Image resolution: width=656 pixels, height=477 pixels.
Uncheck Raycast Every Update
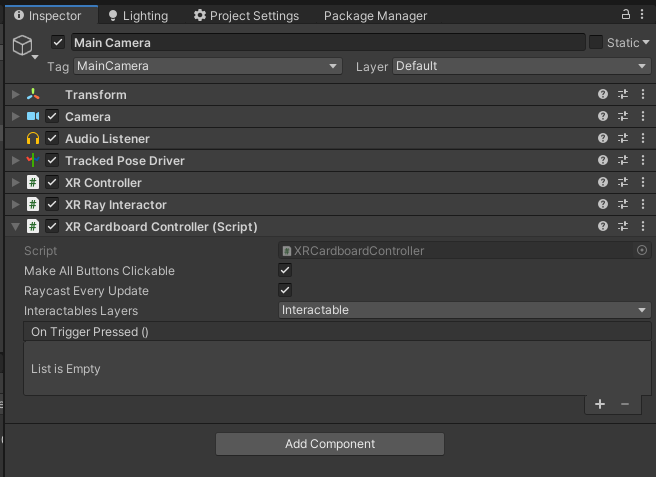pyautogui.click(x=285, y=290)
